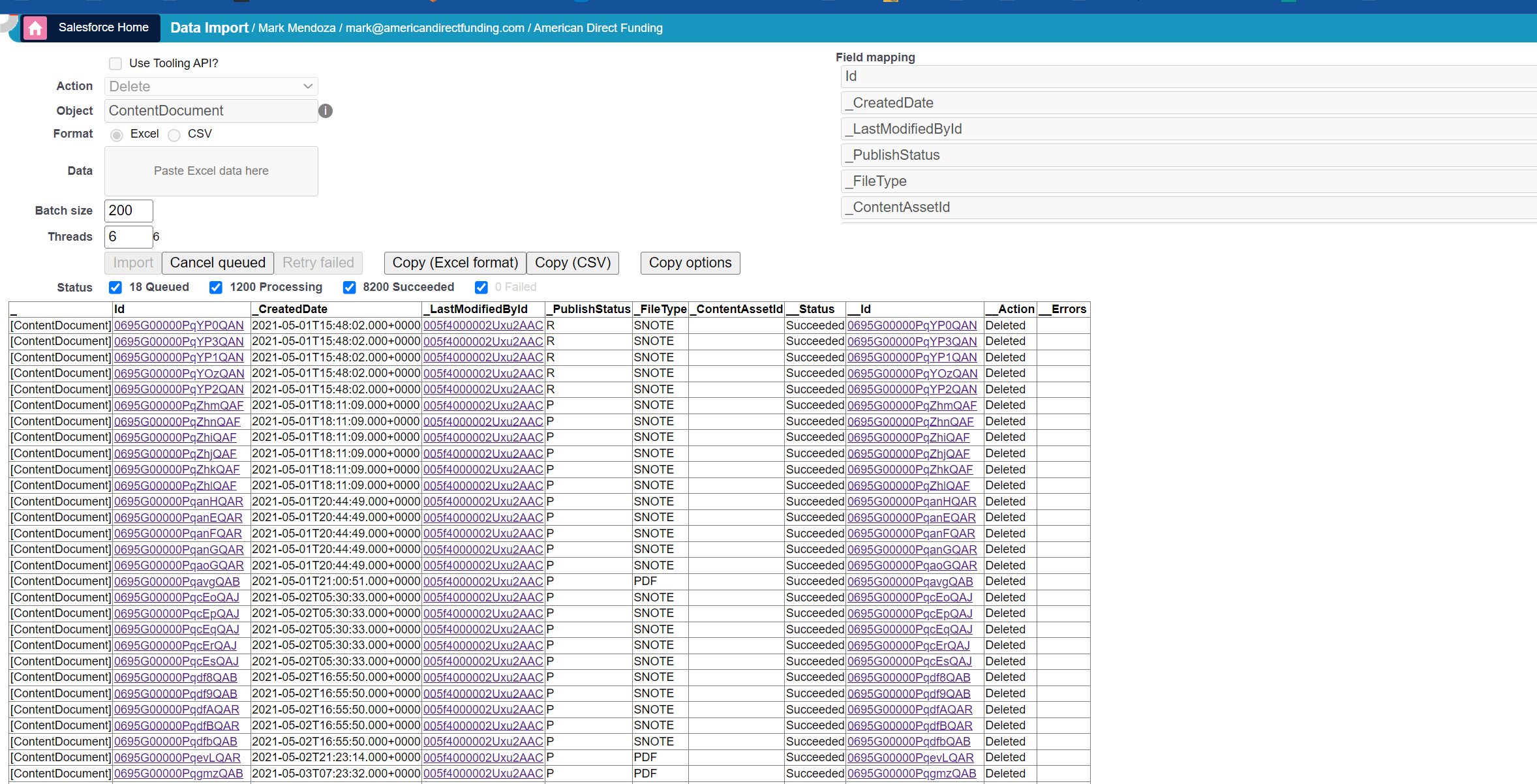Click the "Paste Excel data here" area
The image size is (1537, 784).
[x=211, y=171]
